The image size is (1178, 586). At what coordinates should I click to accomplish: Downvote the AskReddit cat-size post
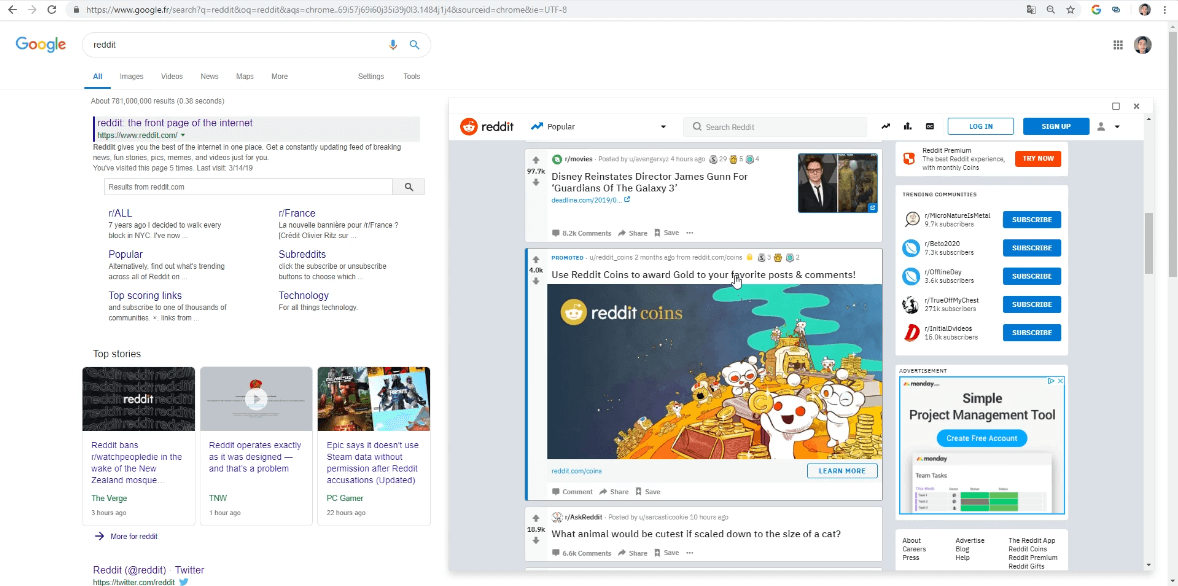pos(536,541)
